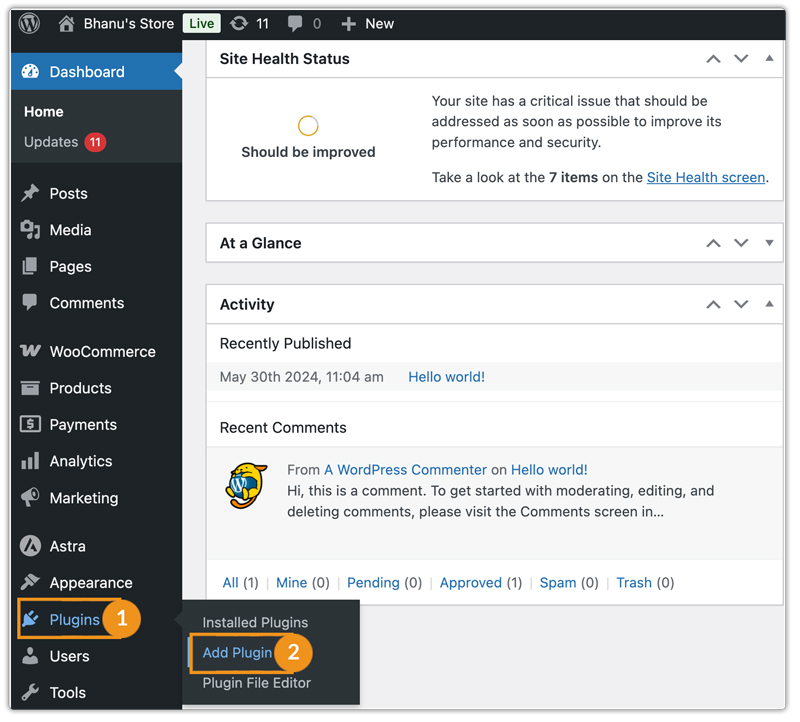The height and width of the screenshot is (722, 800).
Task: Open Installed Plugins from the flyout menu
Action: tap(245, 620)
